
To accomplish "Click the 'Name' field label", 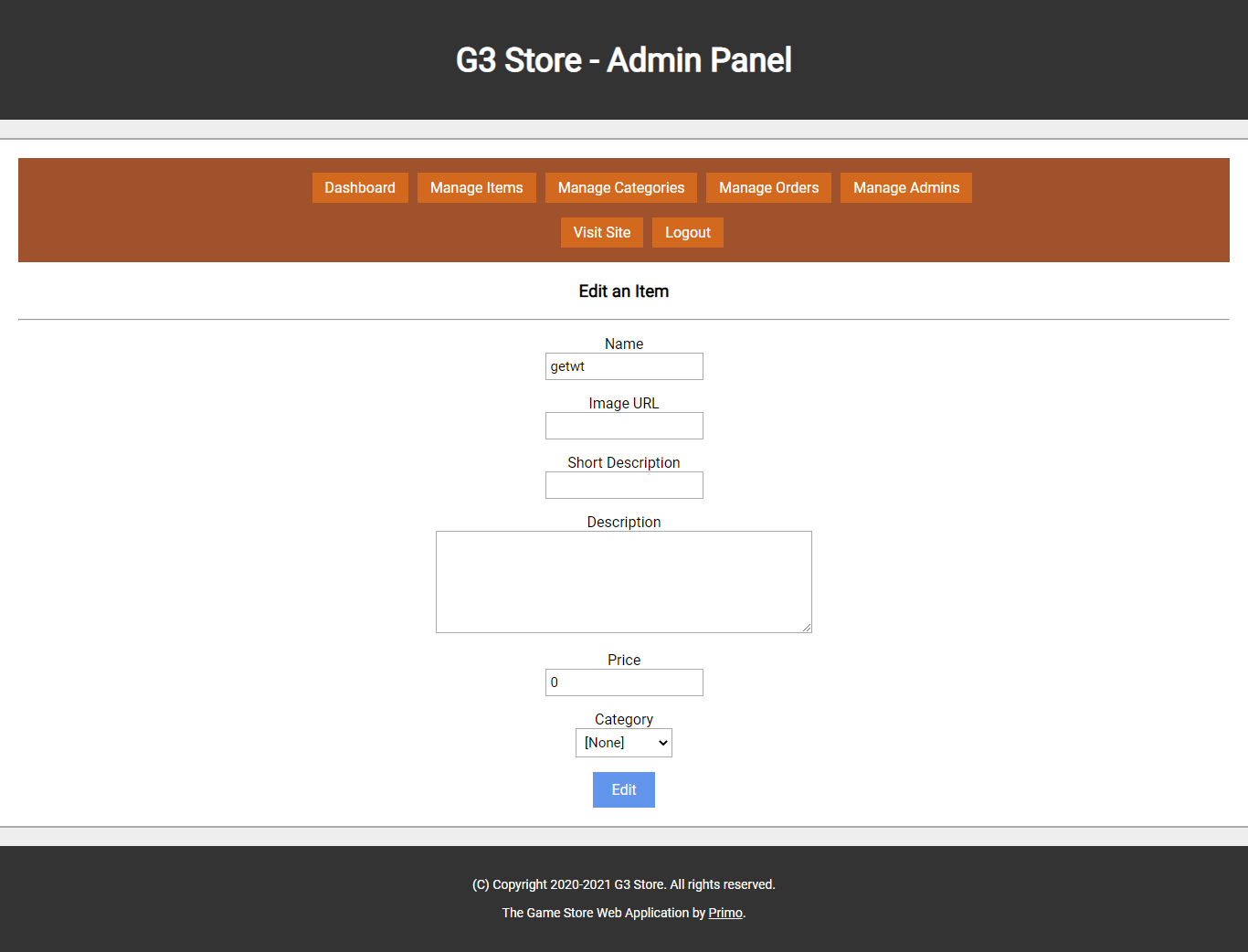I will 624,344.
